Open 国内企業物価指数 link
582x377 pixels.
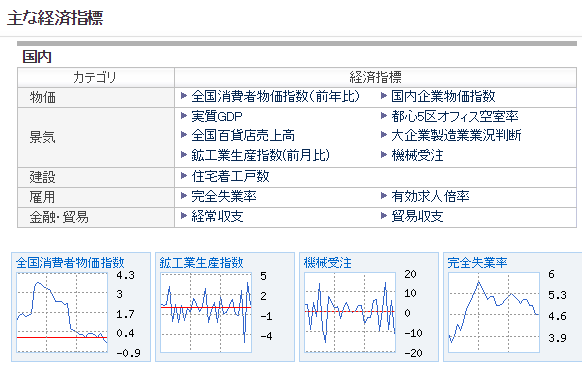[x=444, y=96]
